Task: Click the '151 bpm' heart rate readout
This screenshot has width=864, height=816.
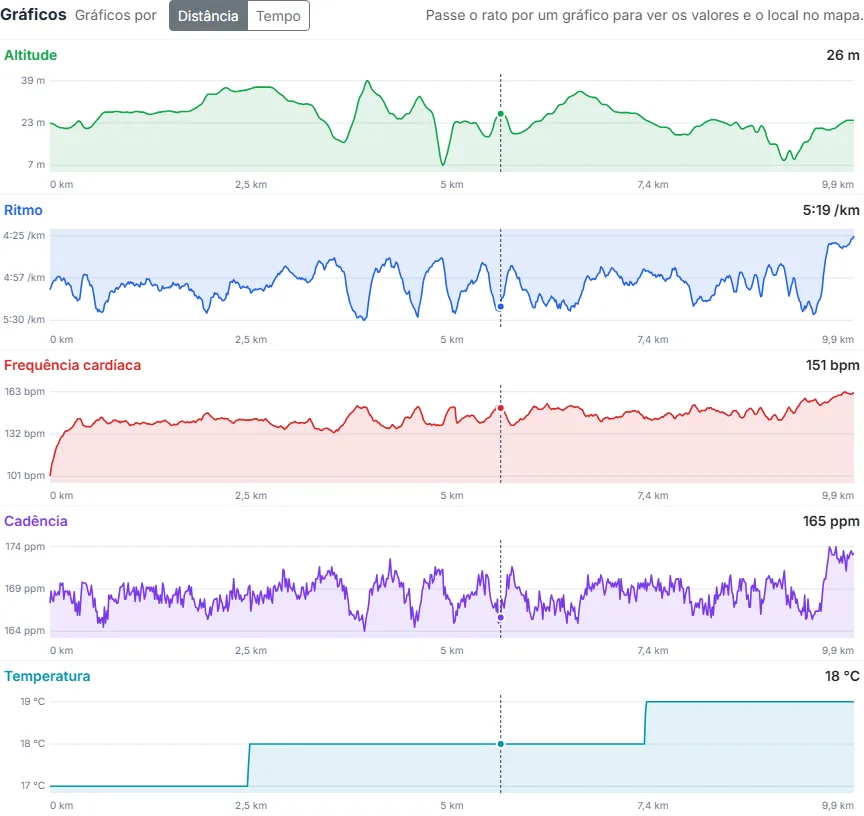Action: pyautogui.click(x=833, y=365)
